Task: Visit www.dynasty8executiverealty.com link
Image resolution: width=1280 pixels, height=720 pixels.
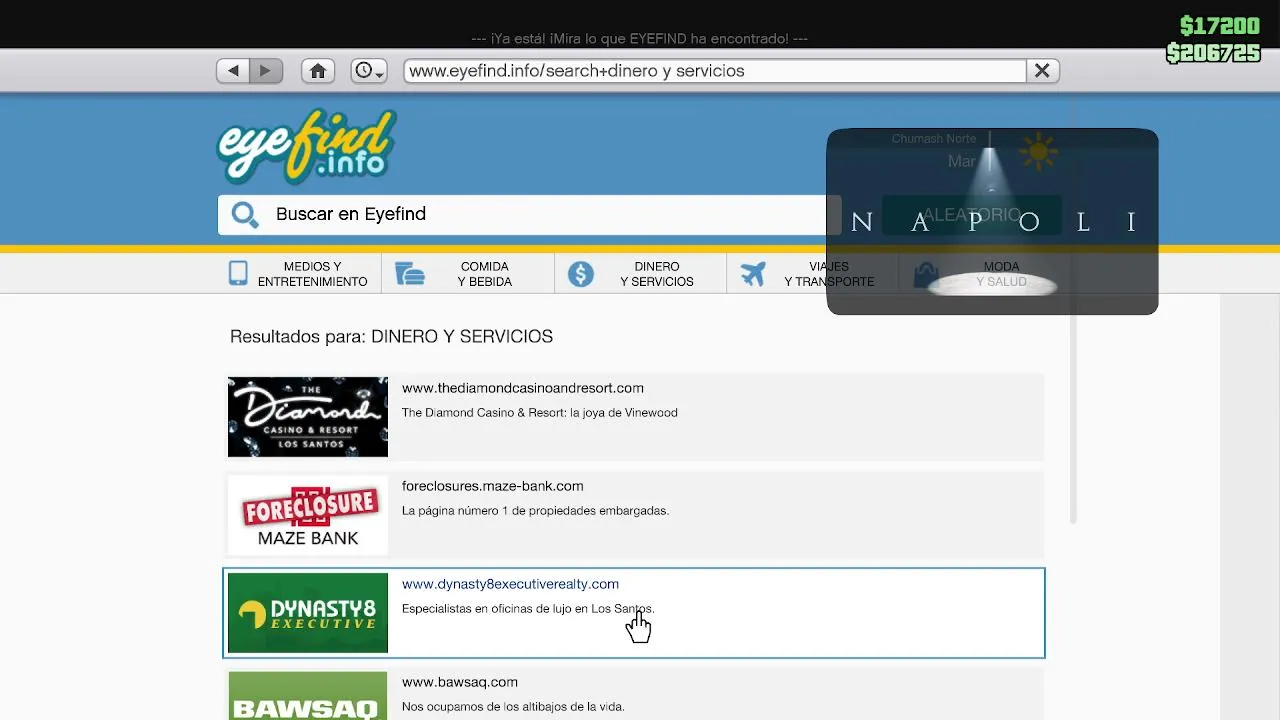Action: [510, 584]
